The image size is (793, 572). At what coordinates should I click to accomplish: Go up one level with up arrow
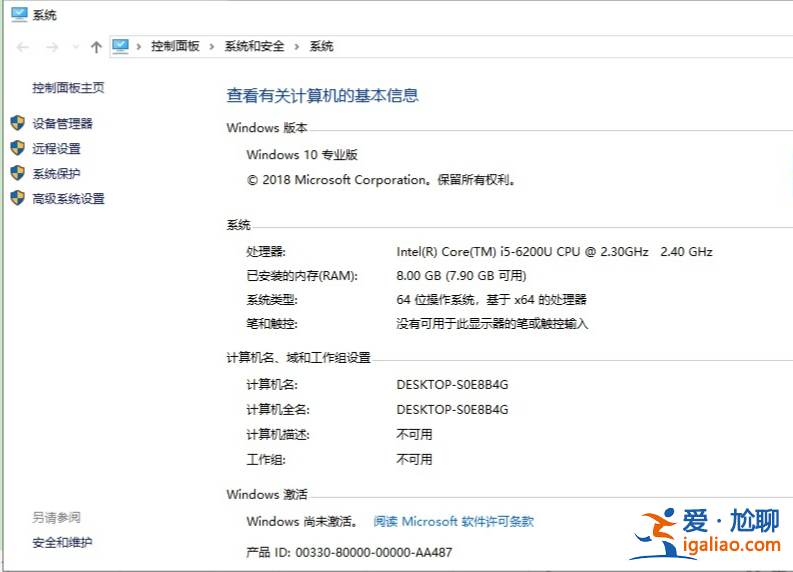(x=96, y=48)
